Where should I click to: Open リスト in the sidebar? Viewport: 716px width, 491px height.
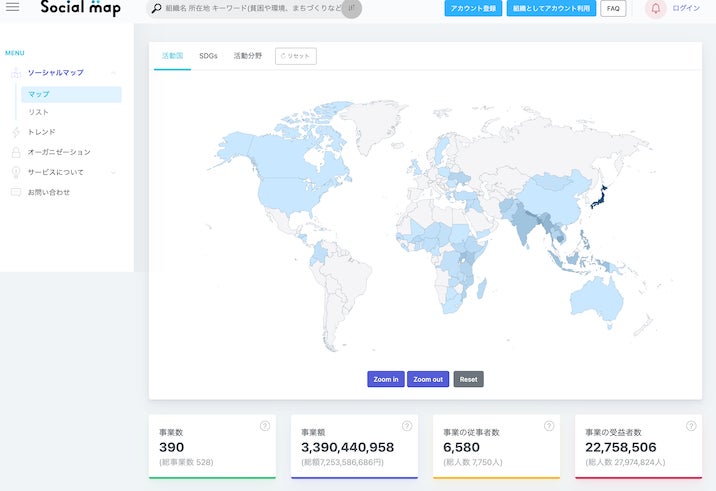pyautogui.click(x=38, y=112)
